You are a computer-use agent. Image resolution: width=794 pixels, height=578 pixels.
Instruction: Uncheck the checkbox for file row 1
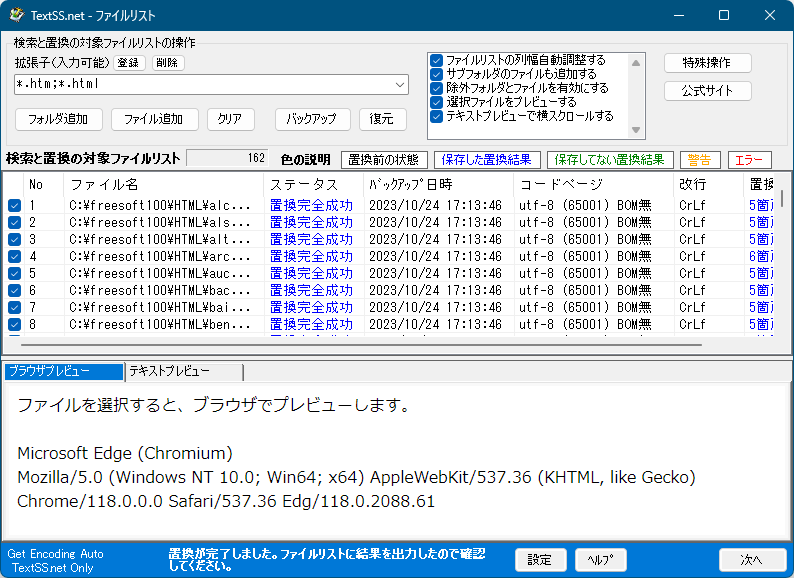(x=14, y=205)
